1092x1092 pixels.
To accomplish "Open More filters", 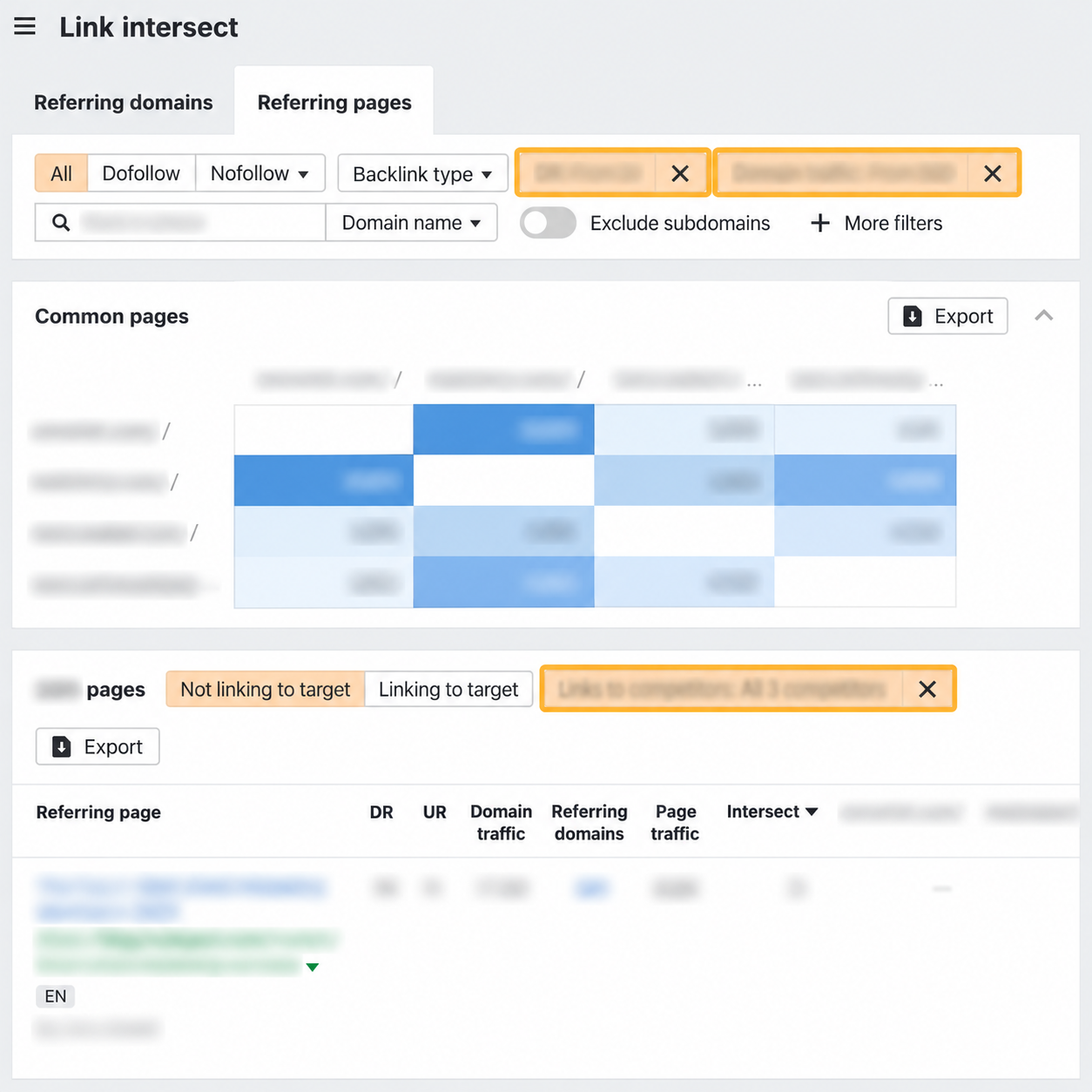I will click(876, 223).
